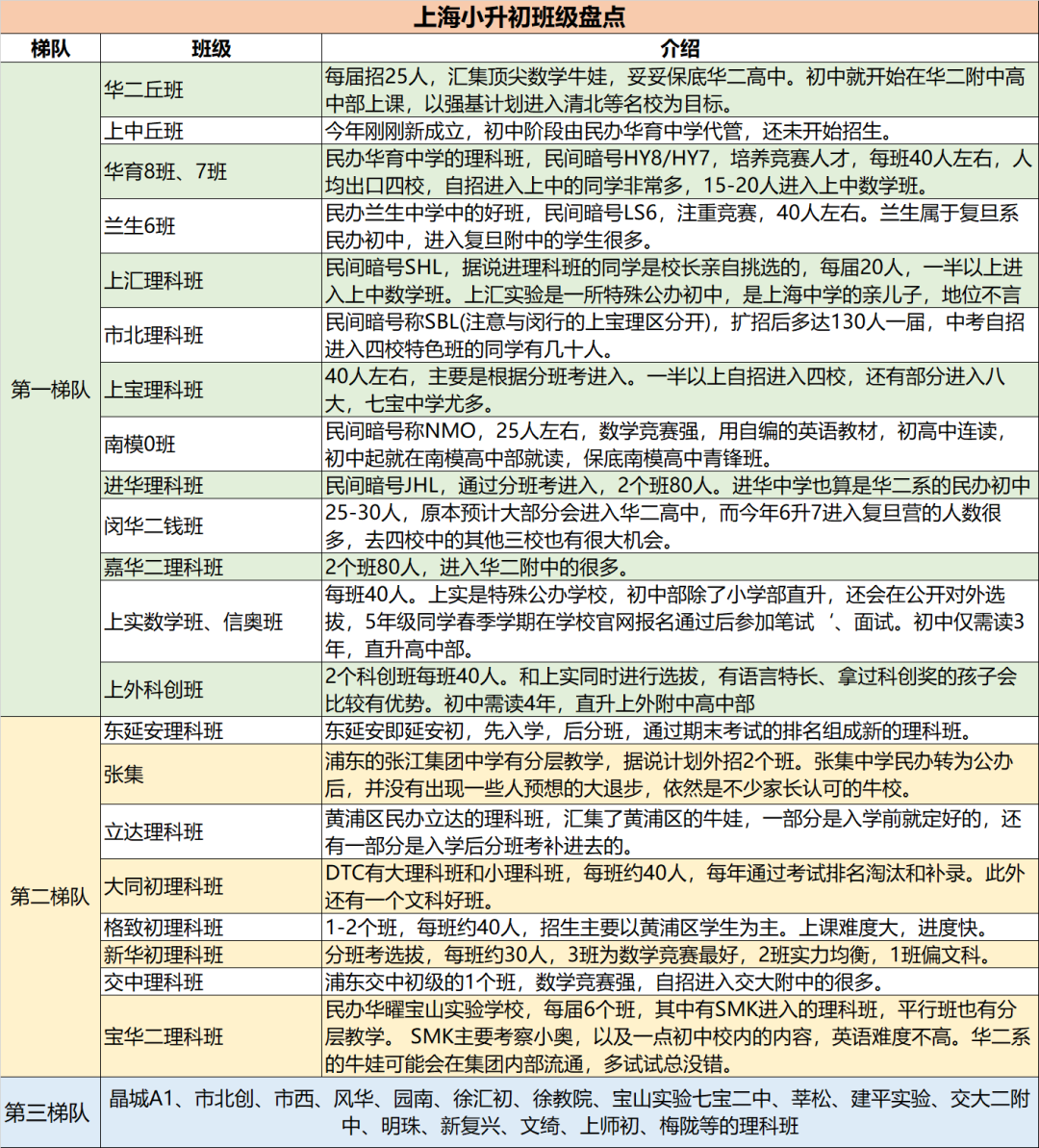Image resolution: width=1039 pixels, height=1148 pixels.
Task: Select the 立达理科班 cell
Action: click(x=211, y=831)
